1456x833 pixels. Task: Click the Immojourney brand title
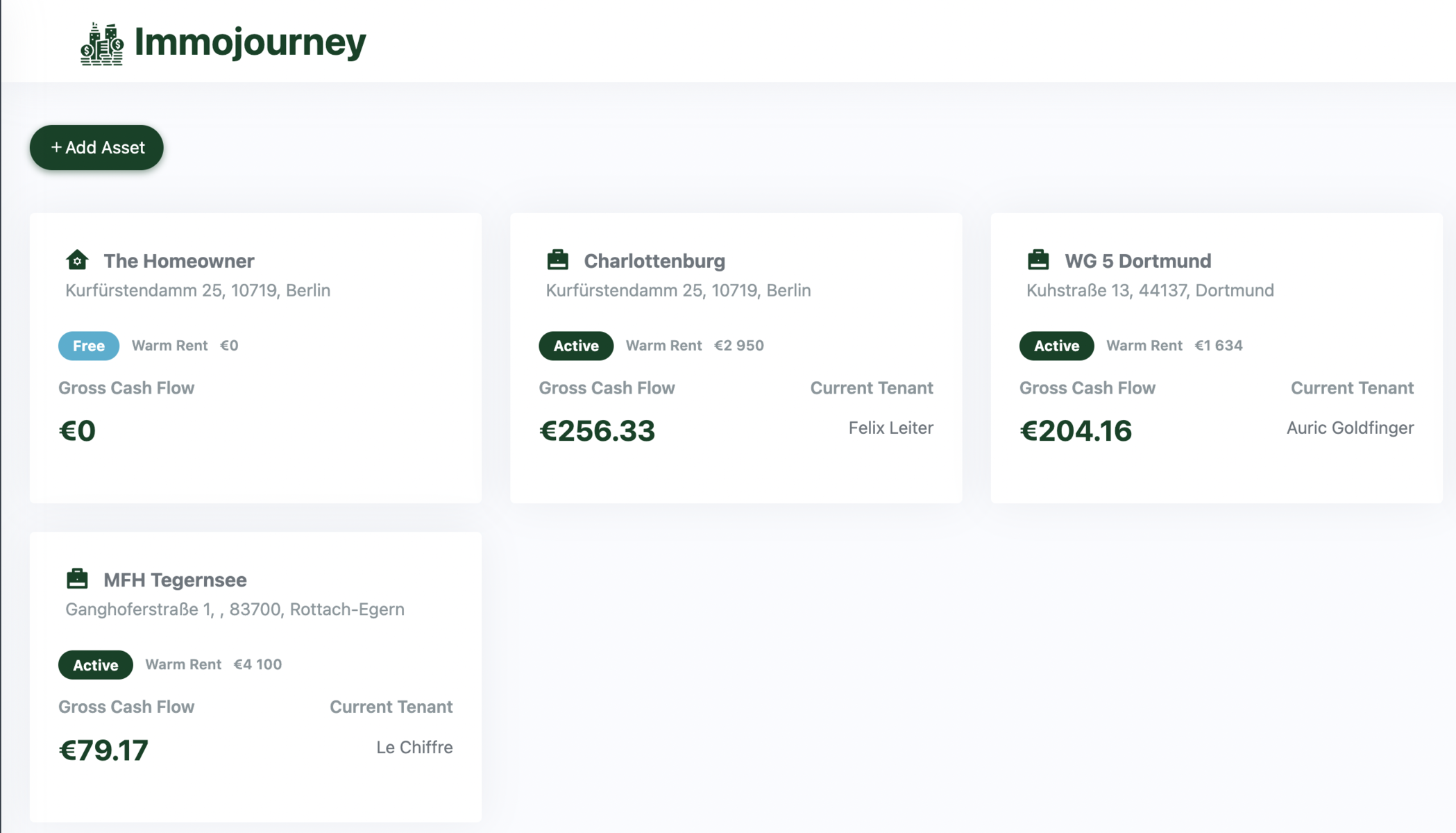[250, 42]
